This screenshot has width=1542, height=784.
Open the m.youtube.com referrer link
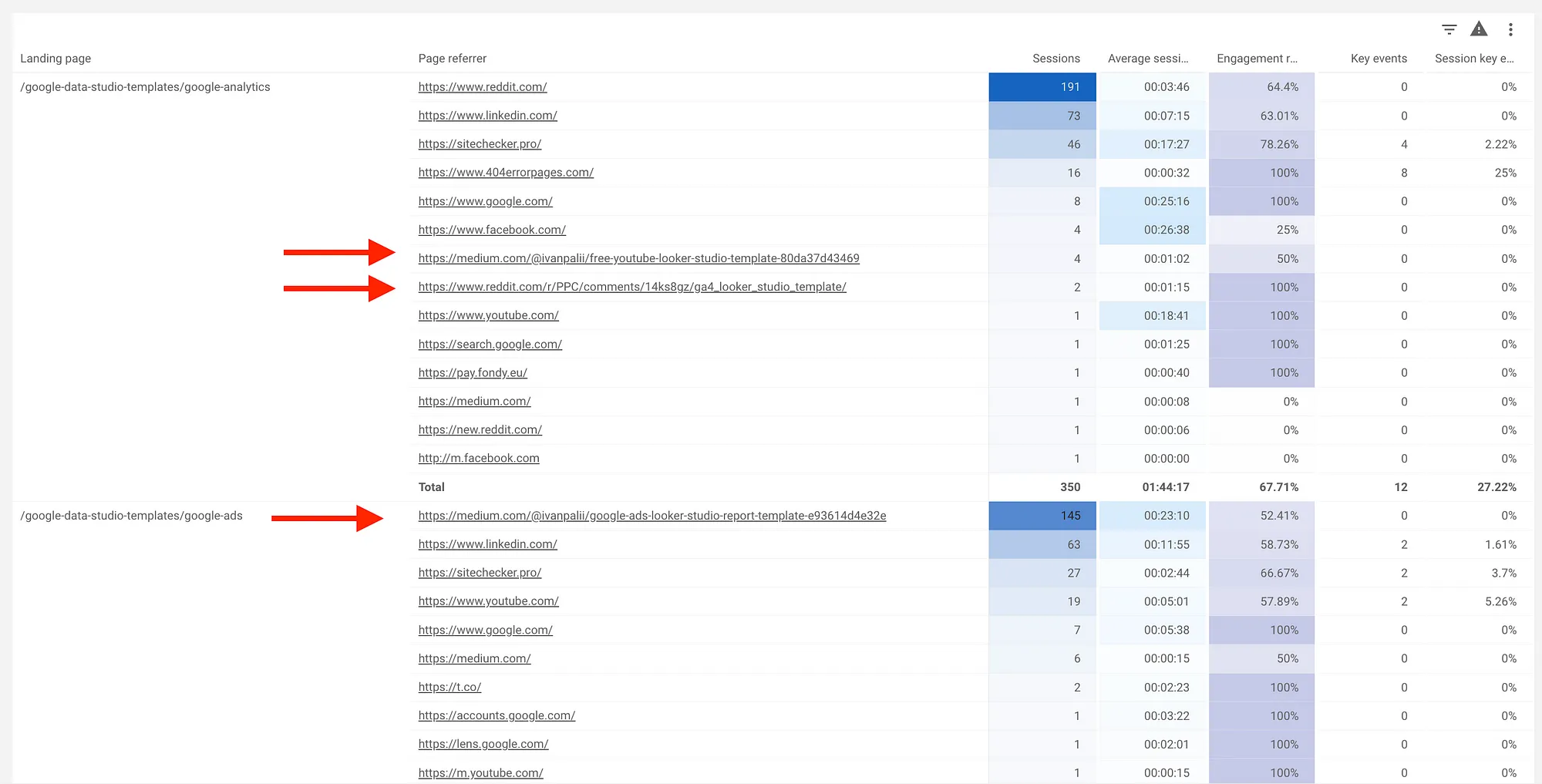pos(480,772)
